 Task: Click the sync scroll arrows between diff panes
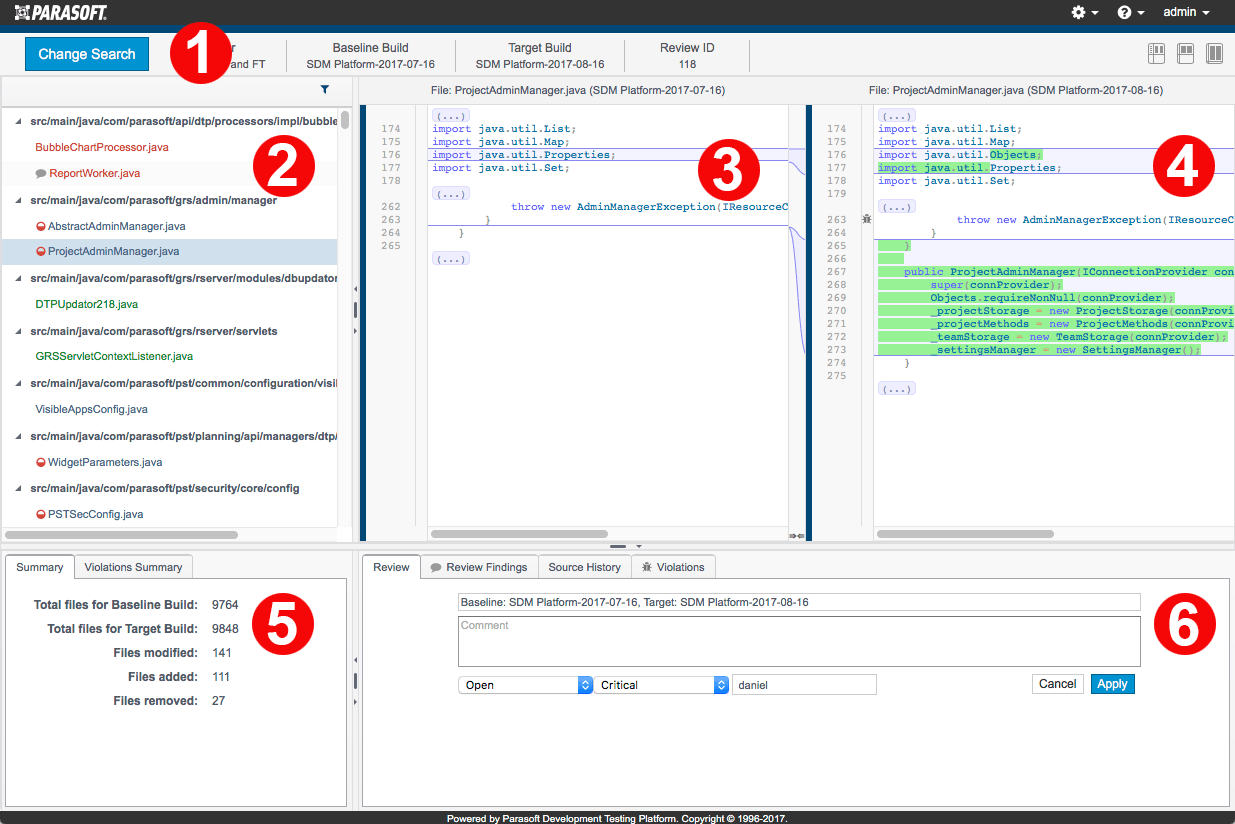point(797,536)
